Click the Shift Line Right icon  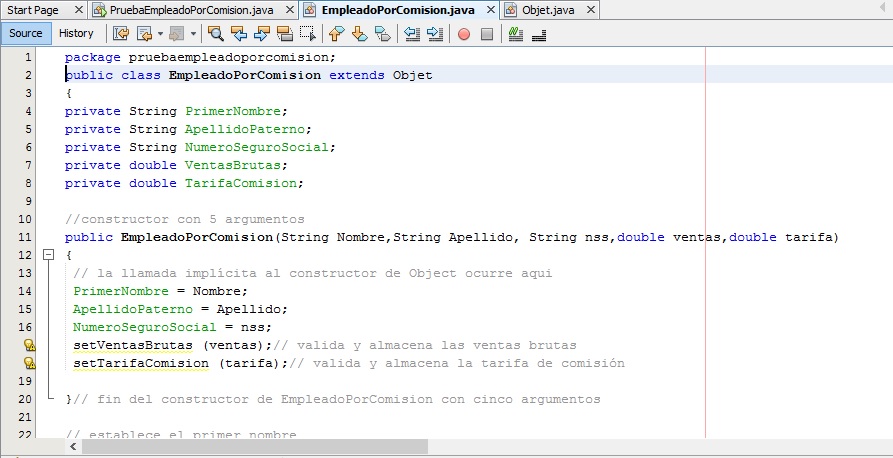pos(435,33)
